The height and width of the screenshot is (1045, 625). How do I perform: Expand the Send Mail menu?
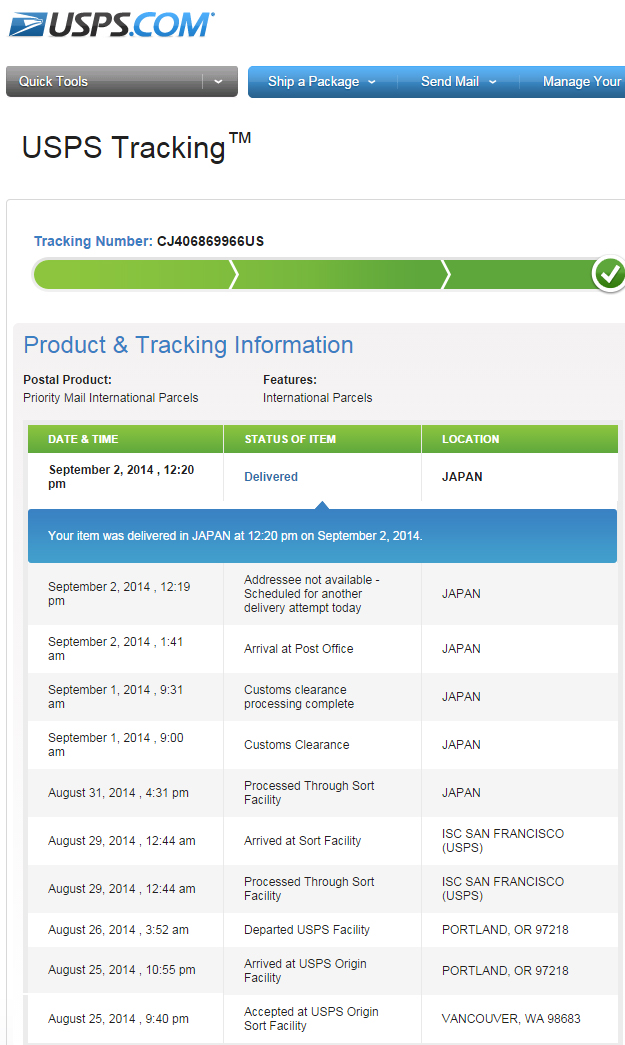(x=458, y=81)
